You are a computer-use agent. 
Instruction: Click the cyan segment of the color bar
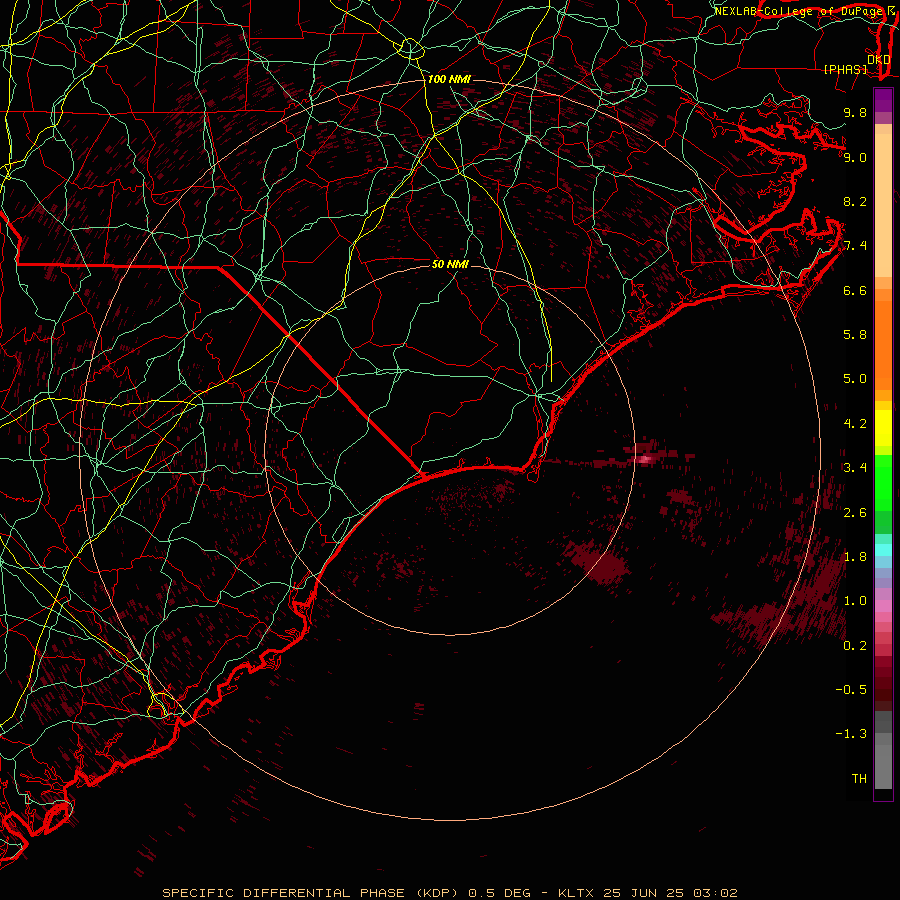(x=883, y=549)
